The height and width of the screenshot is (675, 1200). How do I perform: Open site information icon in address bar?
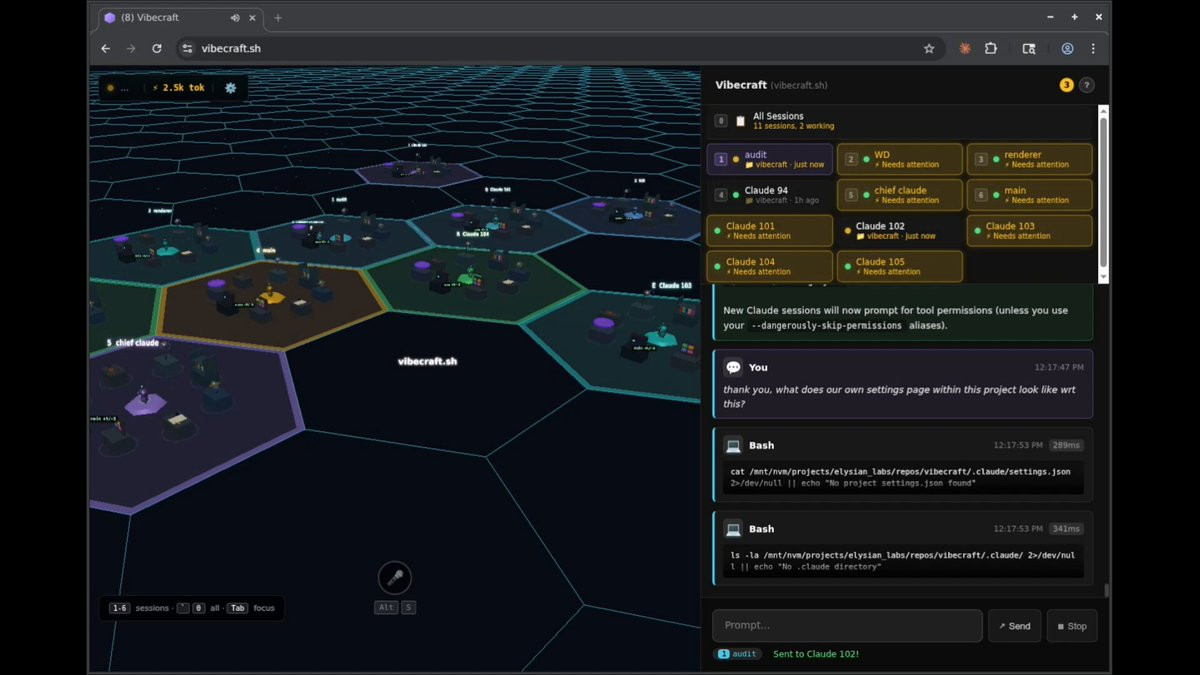click(x=186, y=48)
